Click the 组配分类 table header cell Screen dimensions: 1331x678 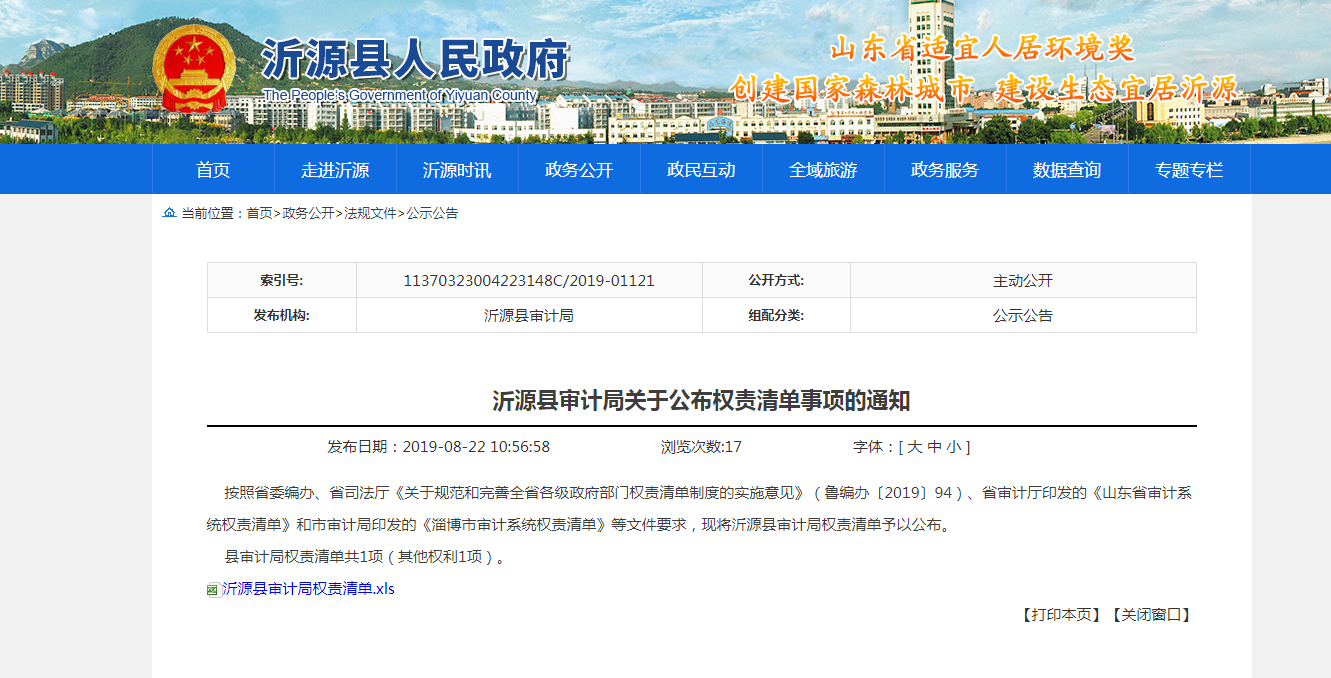click(776, 315)
